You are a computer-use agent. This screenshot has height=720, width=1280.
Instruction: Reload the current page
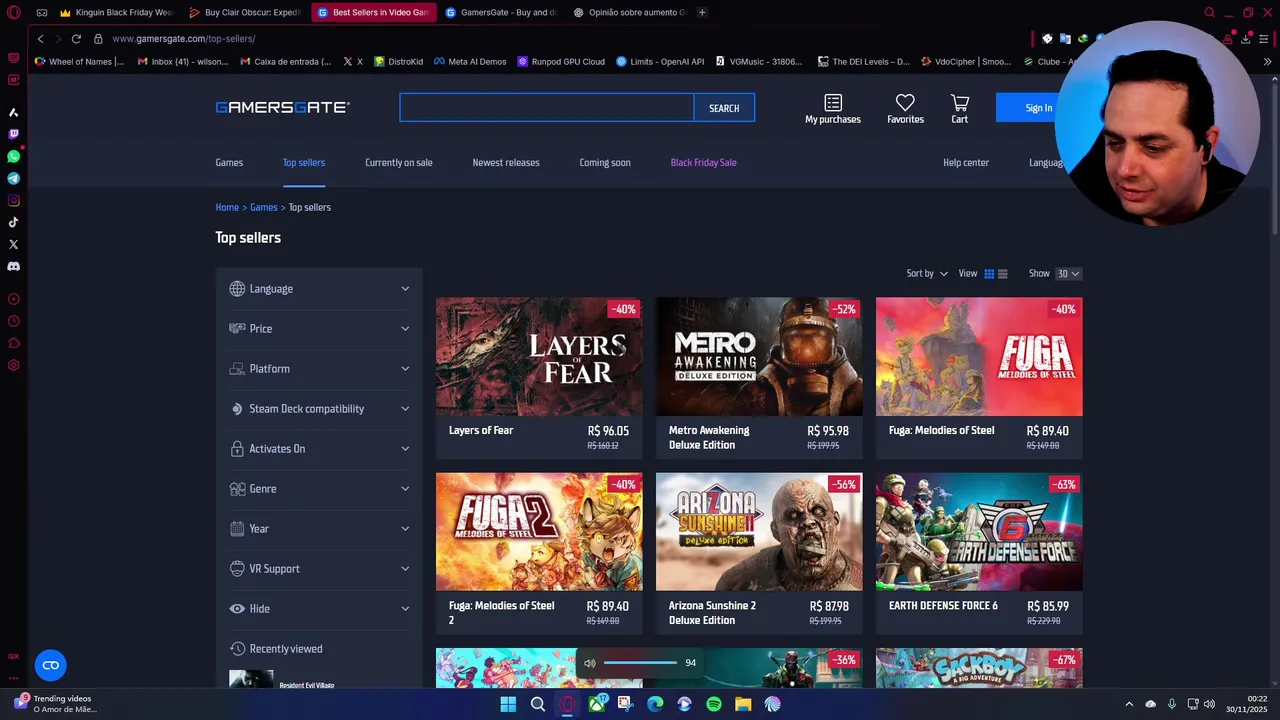(76, 38)
